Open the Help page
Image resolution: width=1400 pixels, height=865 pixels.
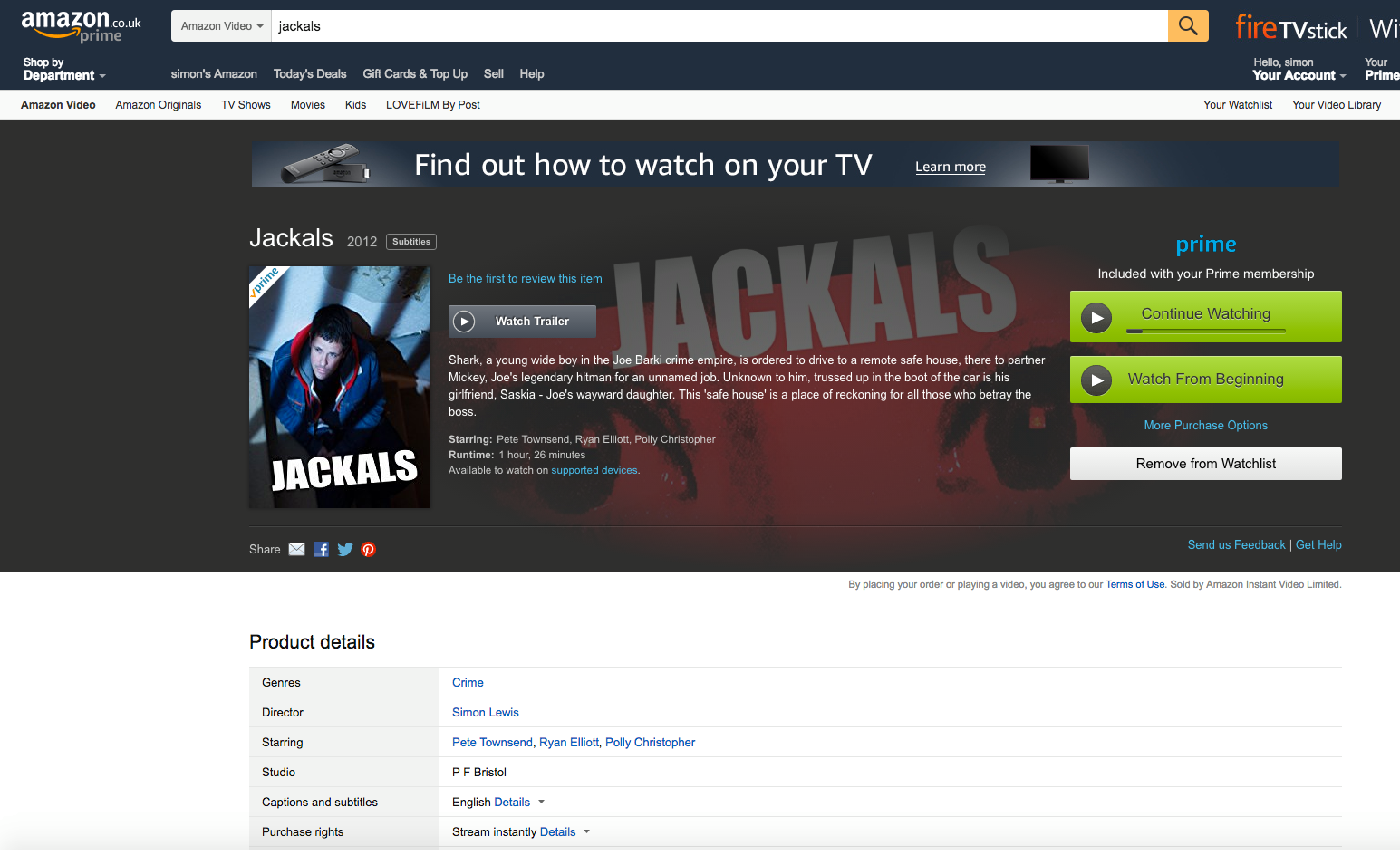[532, 74]
